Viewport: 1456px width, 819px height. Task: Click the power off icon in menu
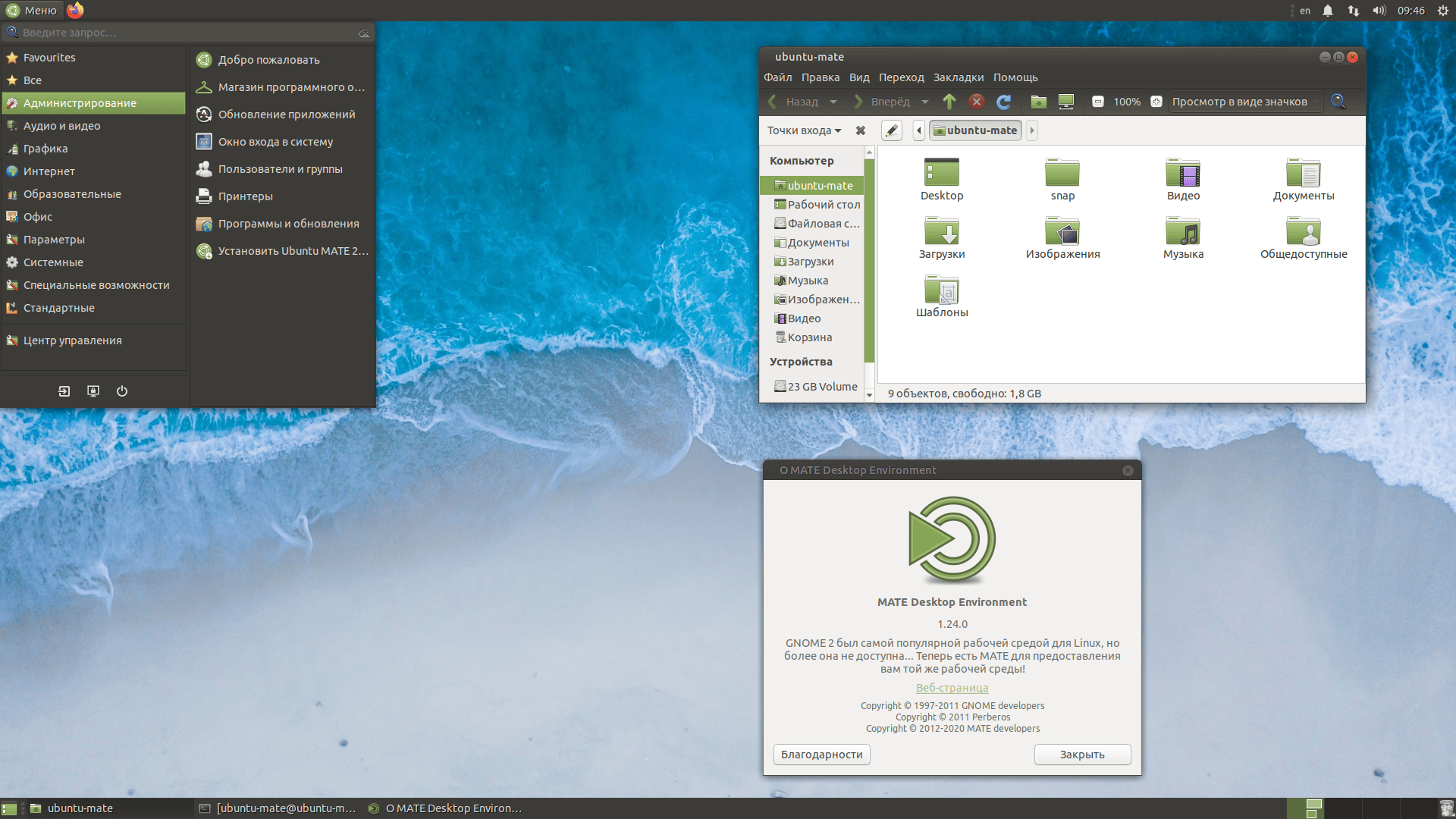[122, 391]
